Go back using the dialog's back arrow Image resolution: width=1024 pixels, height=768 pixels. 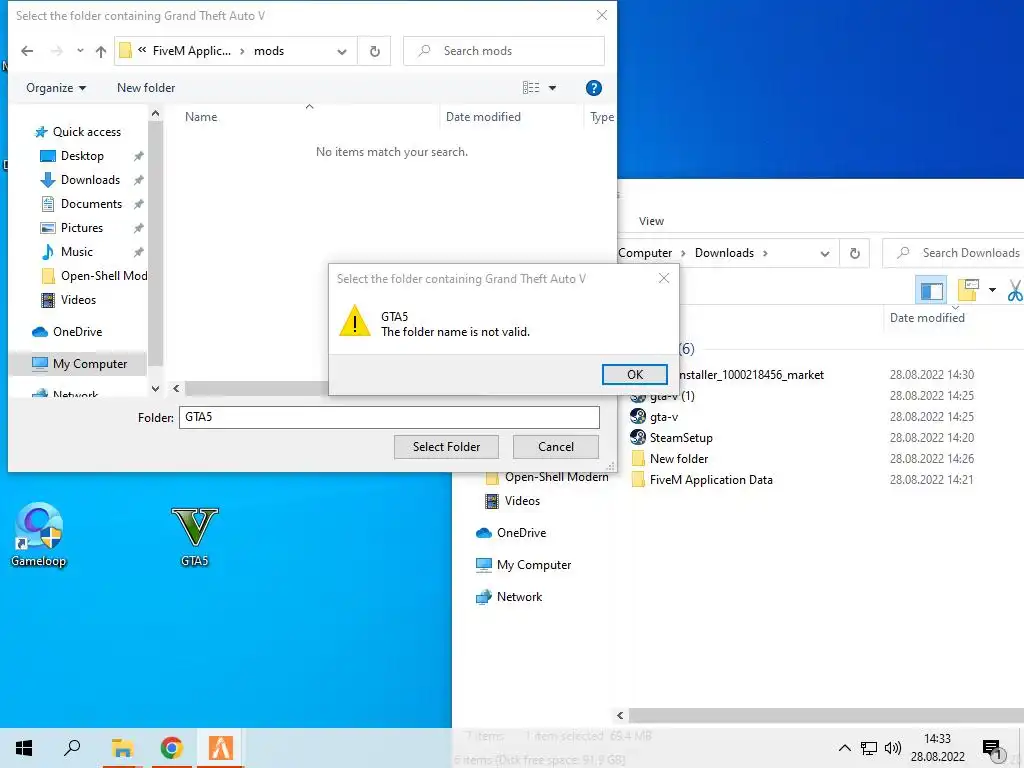click(x=27, y=51)
